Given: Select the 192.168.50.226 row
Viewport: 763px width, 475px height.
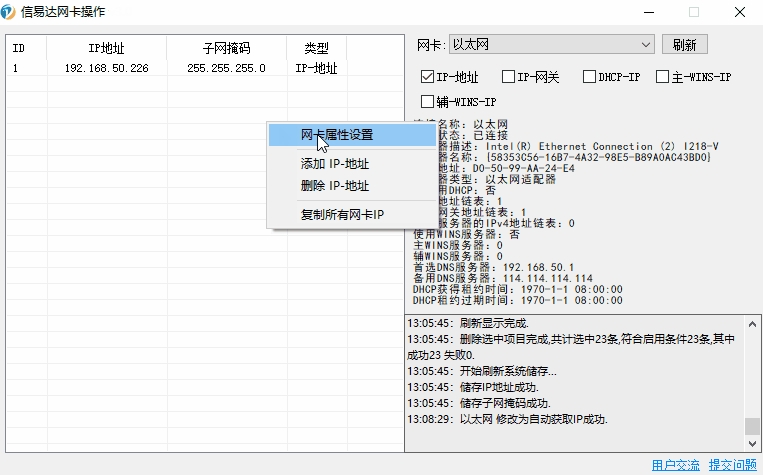Looking at the screenshot, I should click(x=106, y=69).
